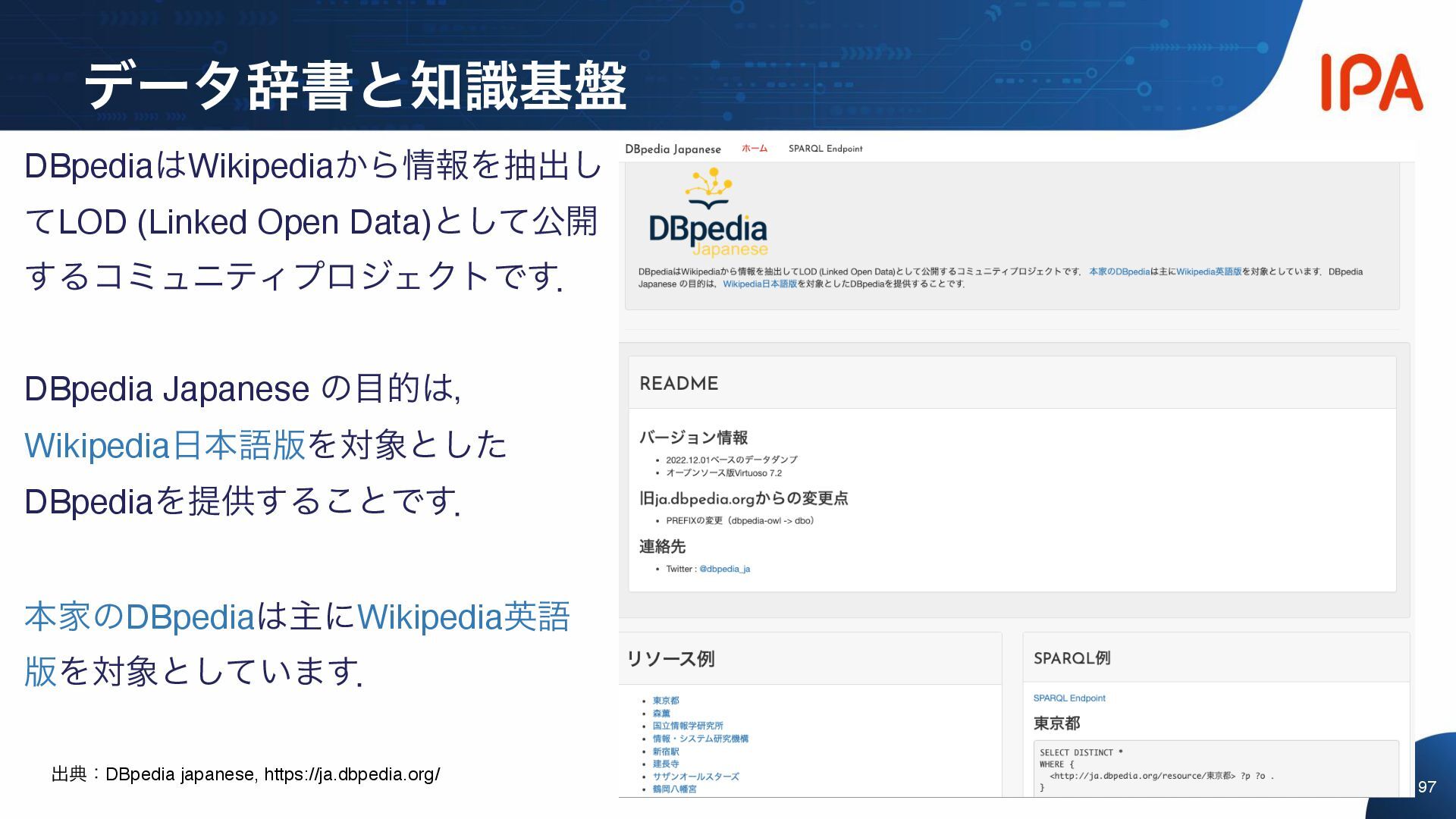Click the blue SPARQL Endpoint link under SPARQL例
Image resolution: width=1456 pixels, height=819 pixels.
tap(1069, 698)
